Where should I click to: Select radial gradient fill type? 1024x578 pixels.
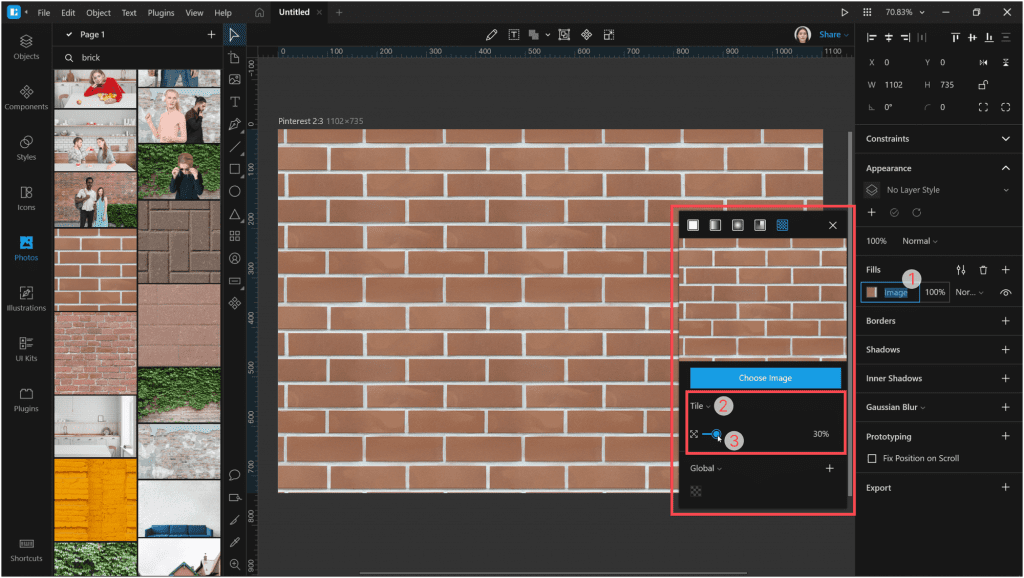coord(737,225)
